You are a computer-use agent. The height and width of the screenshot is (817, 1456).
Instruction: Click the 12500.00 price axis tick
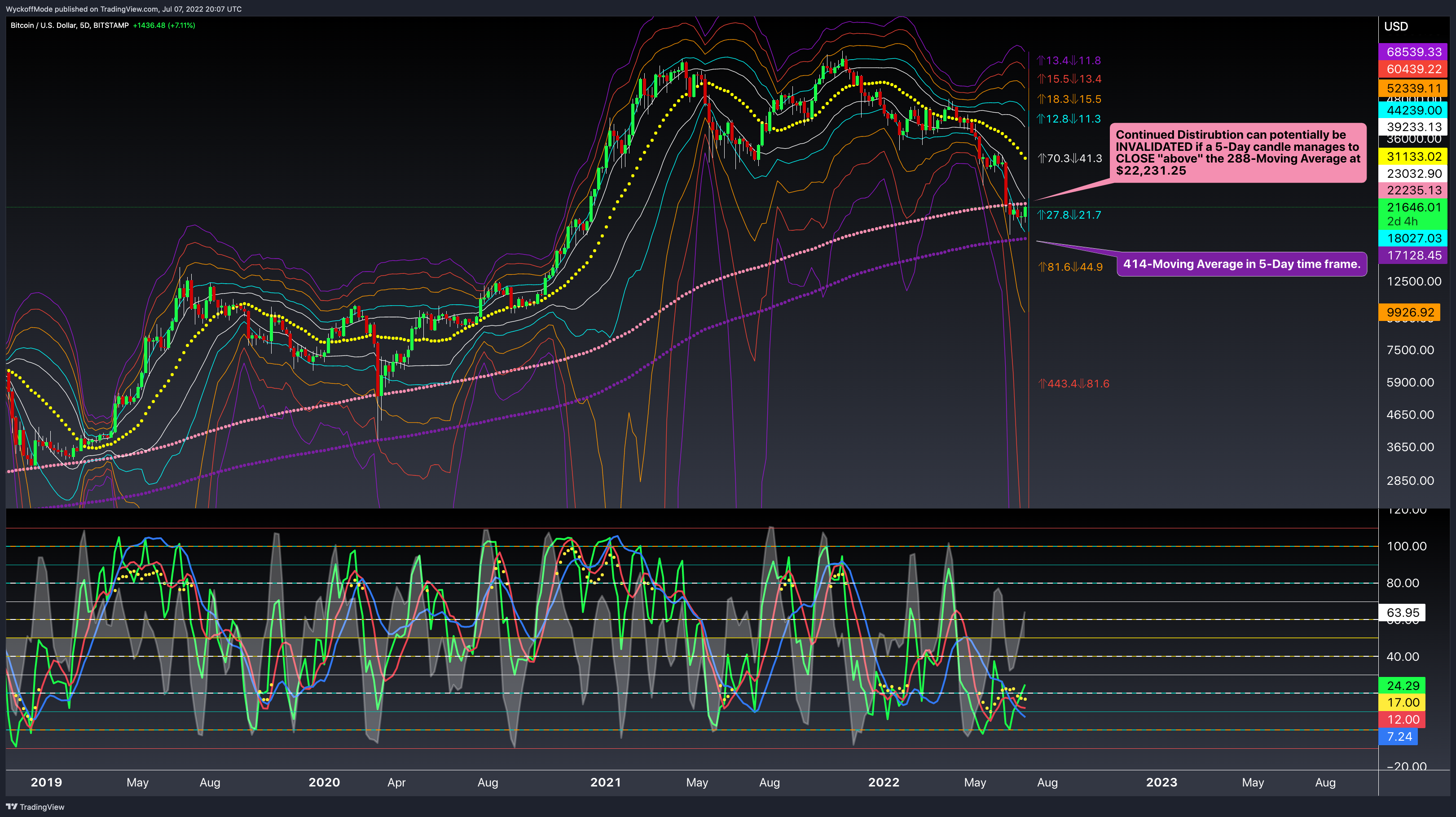(x=1414, y=281)
